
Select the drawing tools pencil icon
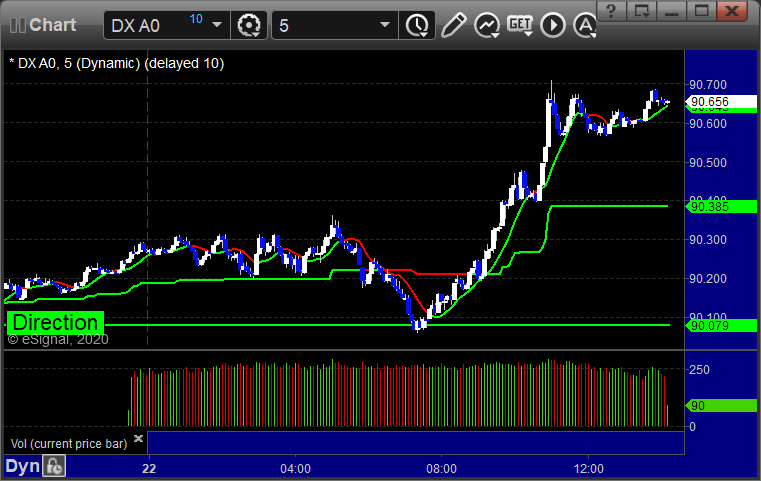click(454, 25)
